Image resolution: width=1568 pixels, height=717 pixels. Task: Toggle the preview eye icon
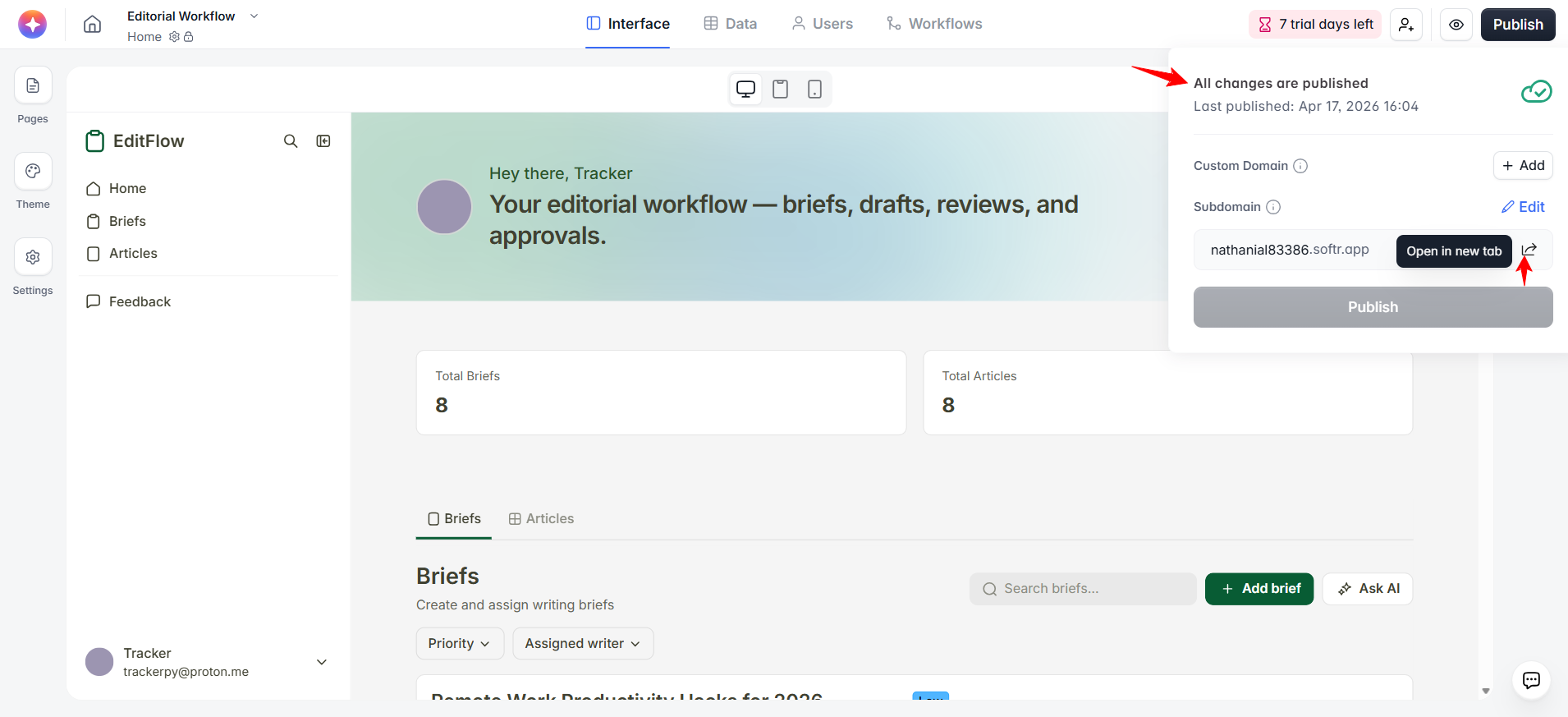pyautogui.click(x=1456, y=25)
